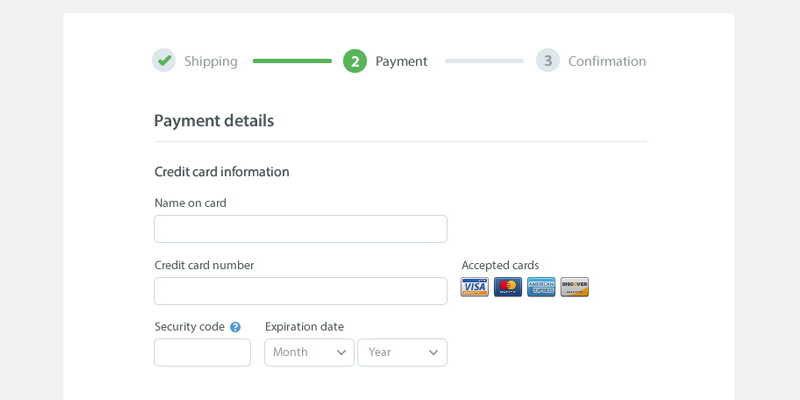Select the Payment step label

coord(402,61)
